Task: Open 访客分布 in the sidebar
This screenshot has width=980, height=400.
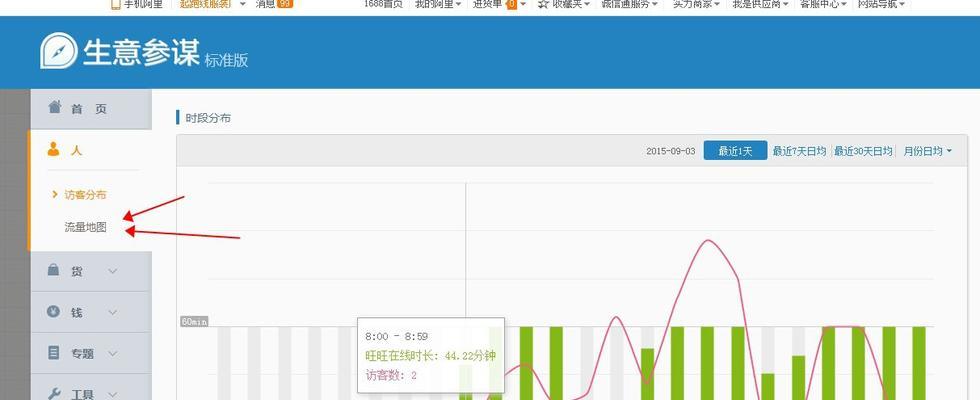Action: [85, 194]
